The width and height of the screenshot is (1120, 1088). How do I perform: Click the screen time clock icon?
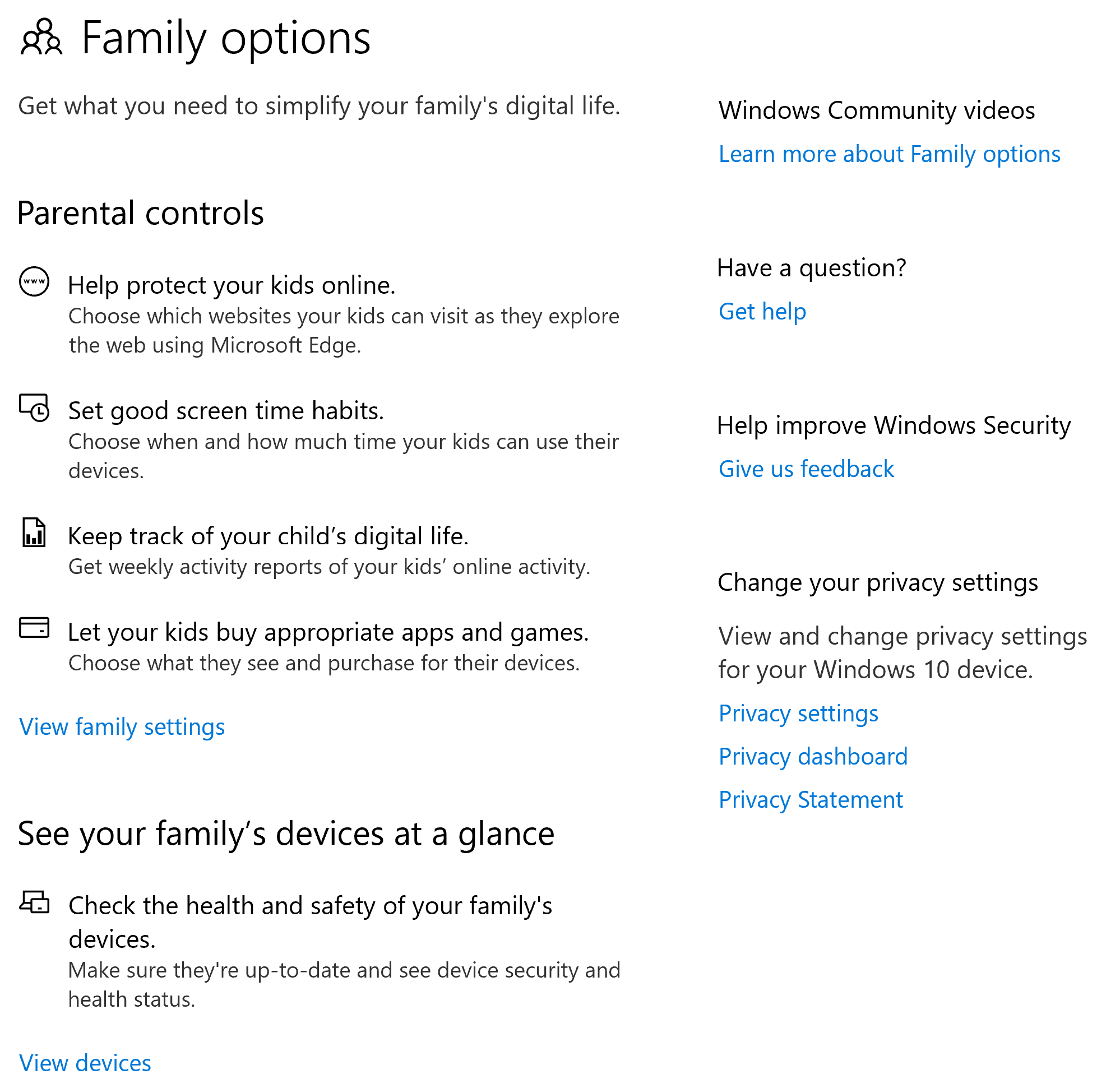coord(34,408)
